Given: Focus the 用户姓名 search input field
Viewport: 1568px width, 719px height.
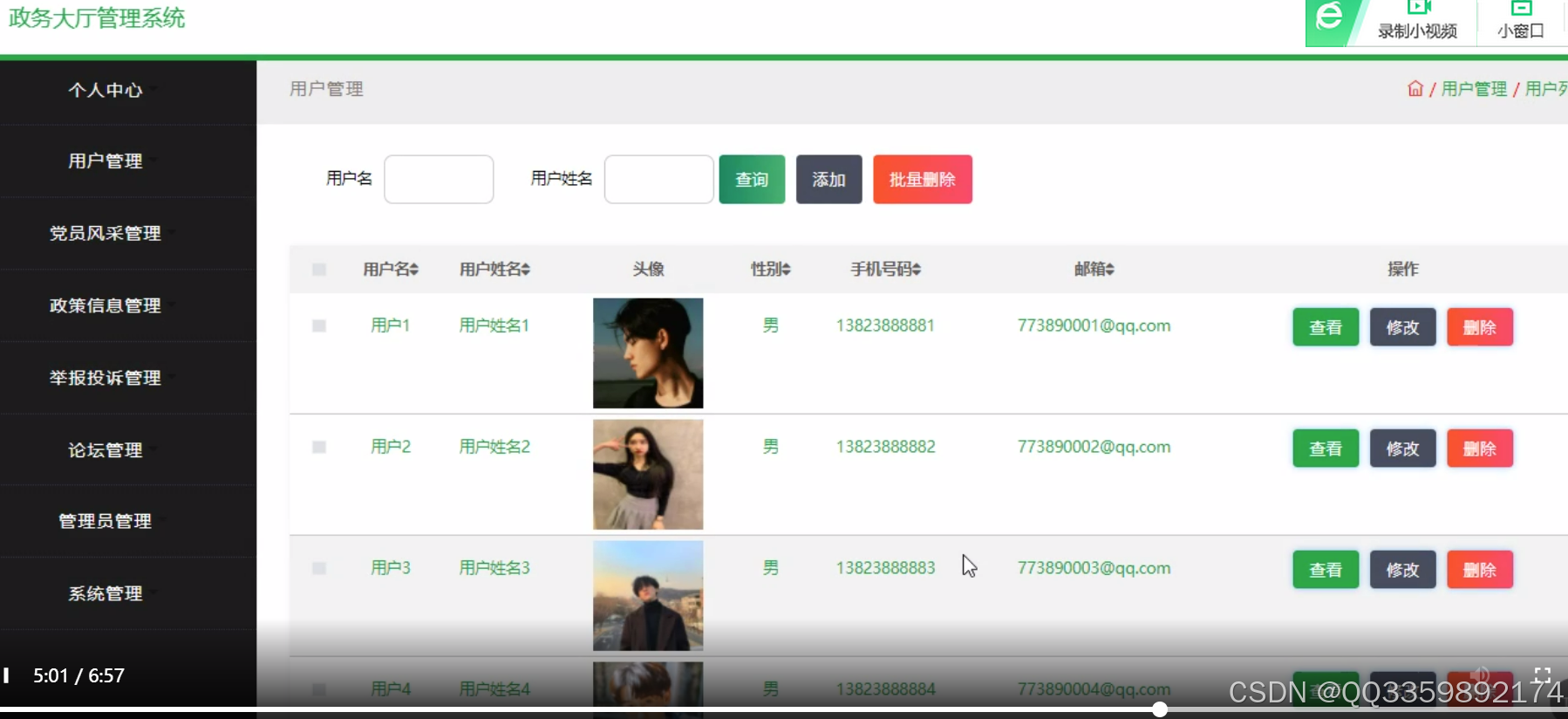Looking at the screenshot, I should pyautogui.click(x=659, y=180).
